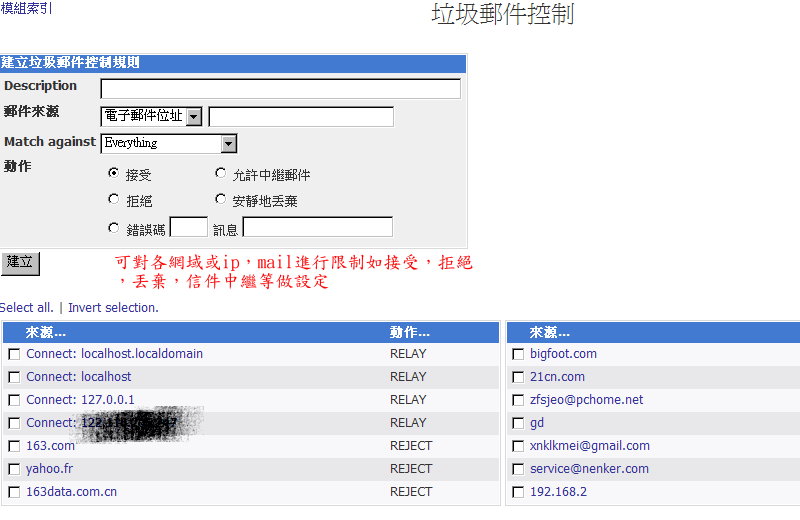The image size is (800, 520).
Task: Select the 錯誤碼 radio button
Action: point(113,228)
